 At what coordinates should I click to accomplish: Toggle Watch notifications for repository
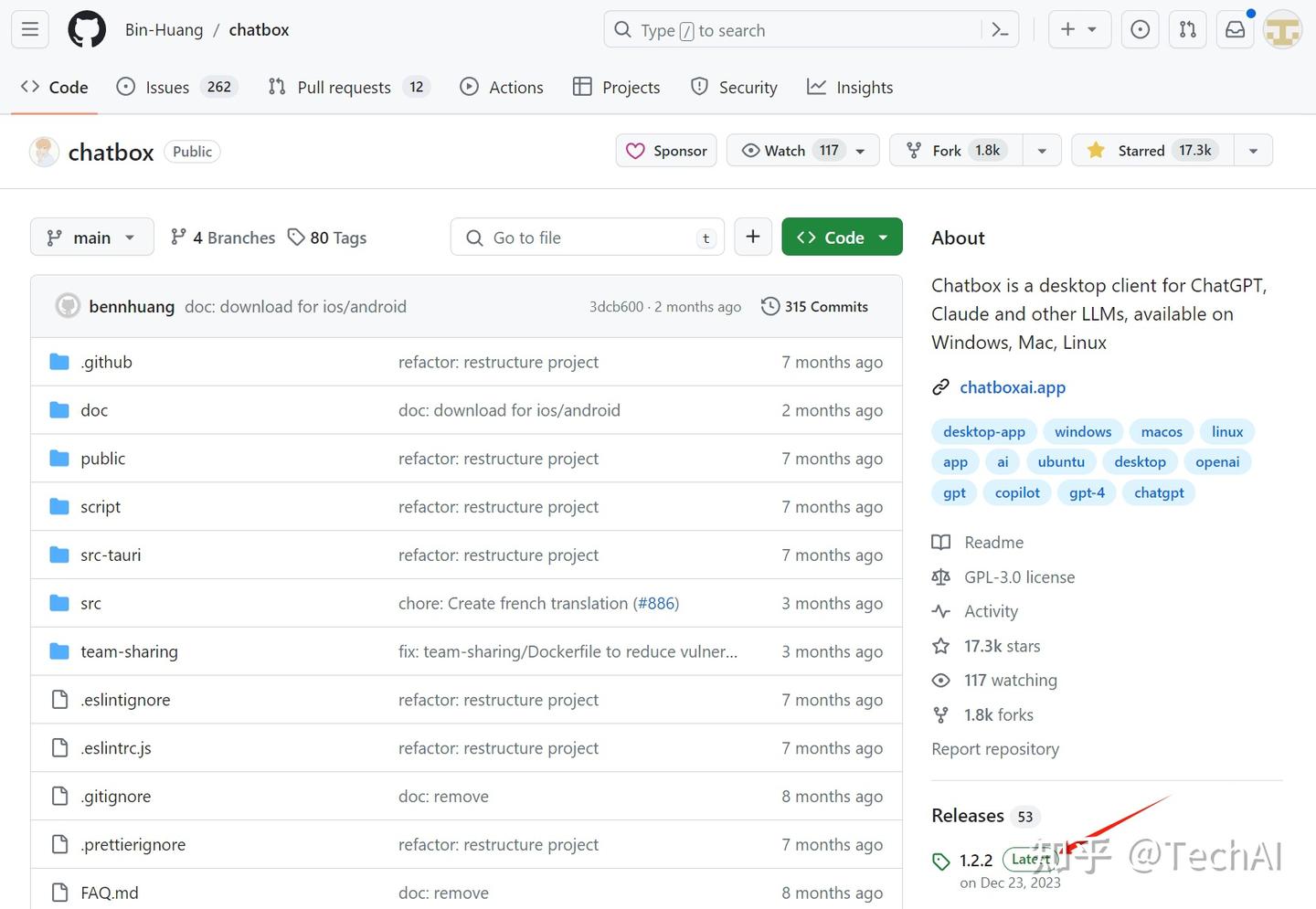tap(791, 151)
